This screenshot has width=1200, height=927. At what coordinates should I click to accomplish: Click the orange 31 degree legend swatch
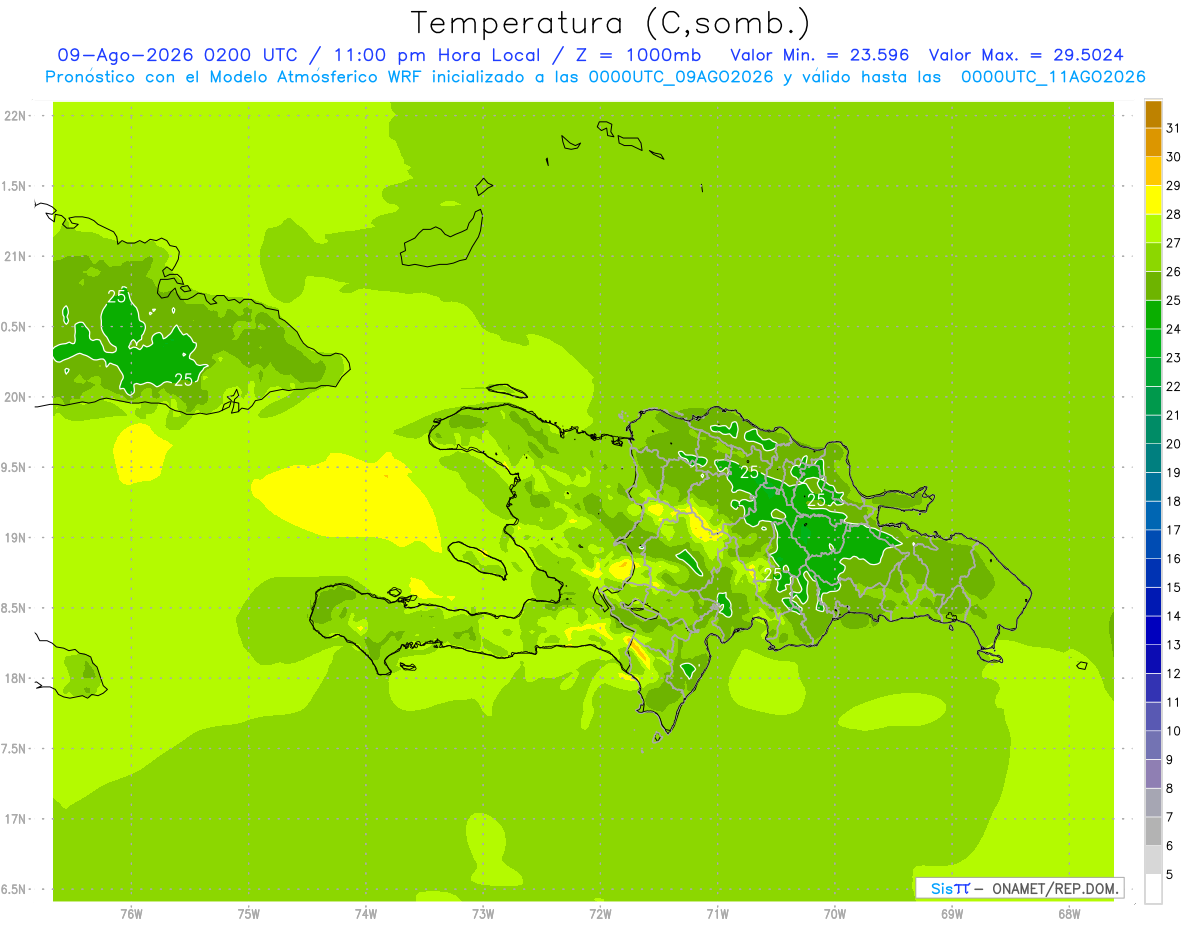click(x=1153, y=114)
